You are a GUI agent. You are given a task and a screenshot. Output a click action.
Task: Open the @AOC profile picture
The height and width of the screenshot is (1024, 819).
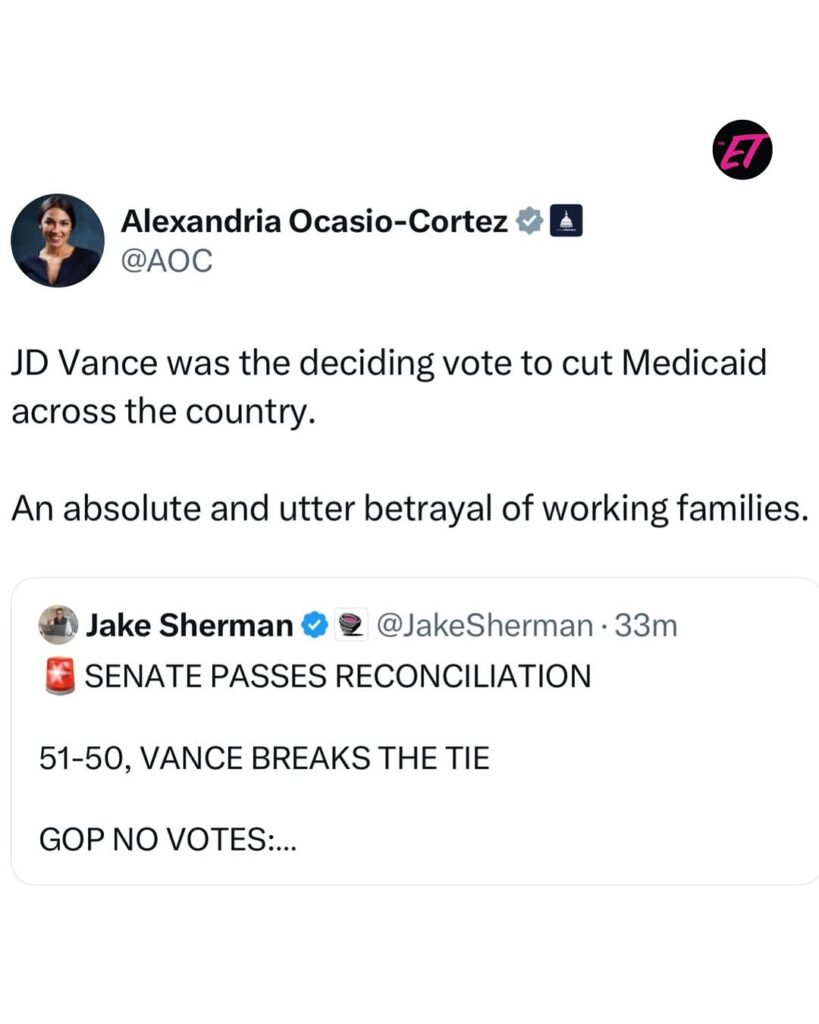pos(58,240)
